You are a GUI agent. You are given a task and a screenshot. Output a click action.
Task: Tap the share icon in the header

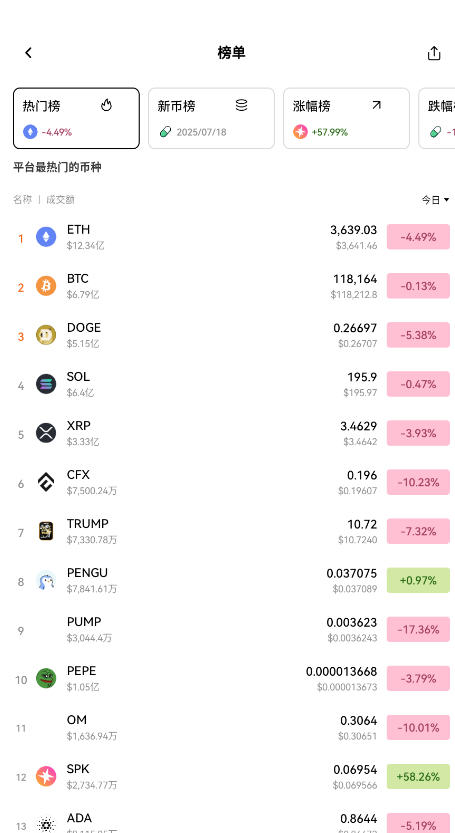pyautogui.click(x=434, y=53)
